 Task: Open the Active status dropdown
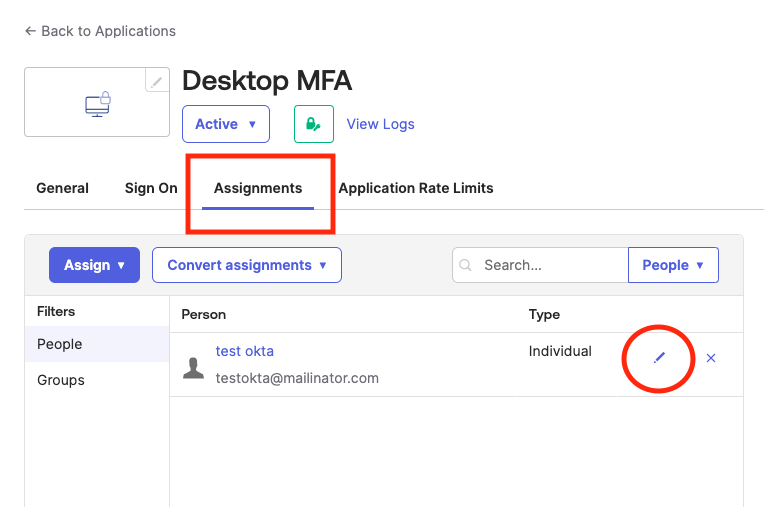[x=225, y=124]
